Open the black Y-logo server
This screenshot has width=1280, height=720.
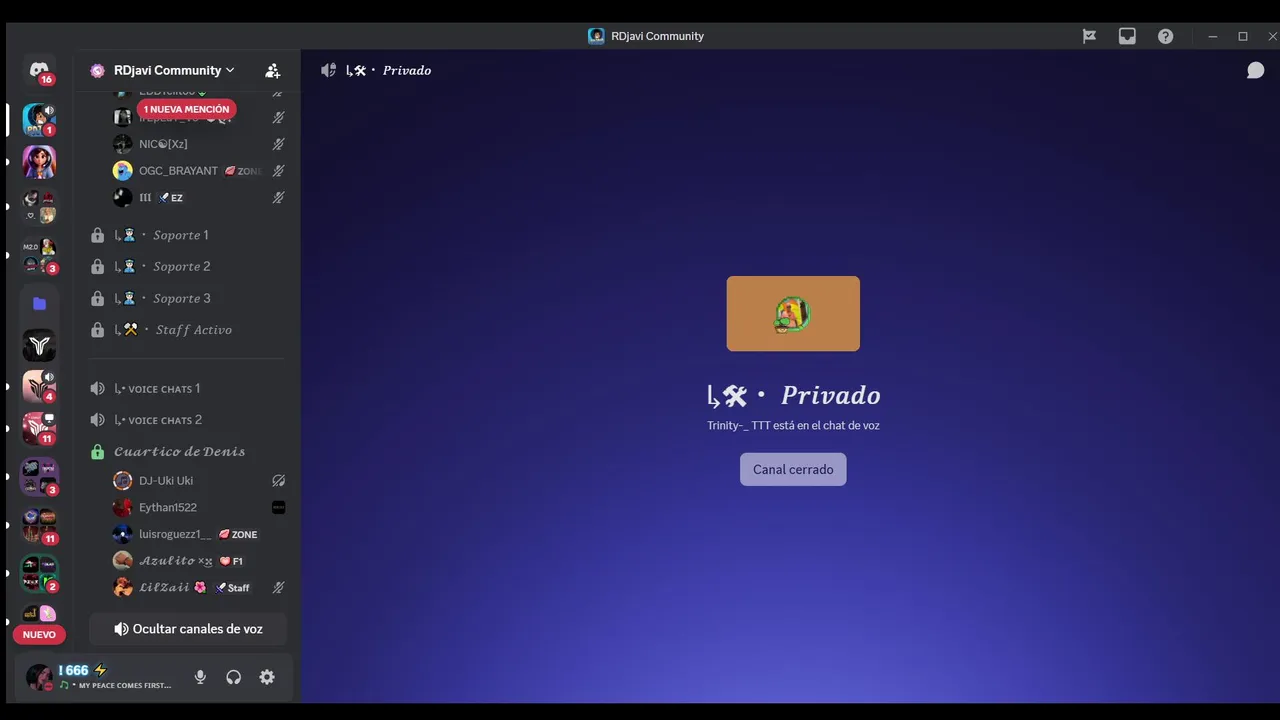pos(39,345)
